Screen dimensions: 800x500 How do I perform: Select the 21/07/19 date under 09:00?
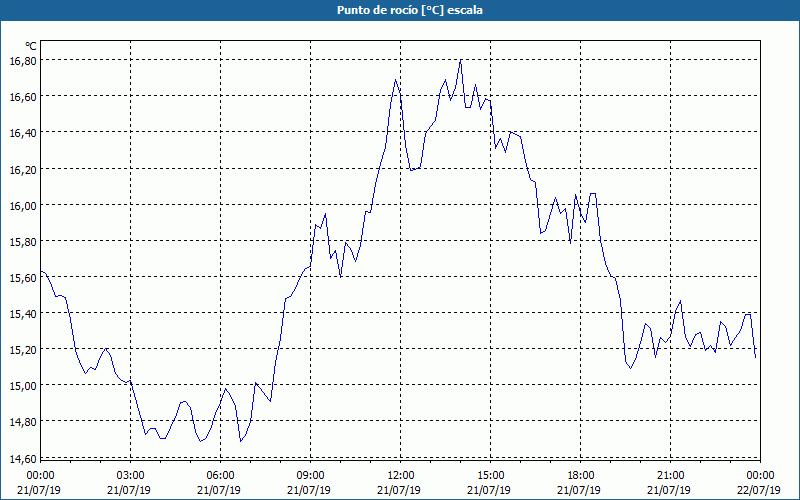pyautogui.click(x=309, y=490)
